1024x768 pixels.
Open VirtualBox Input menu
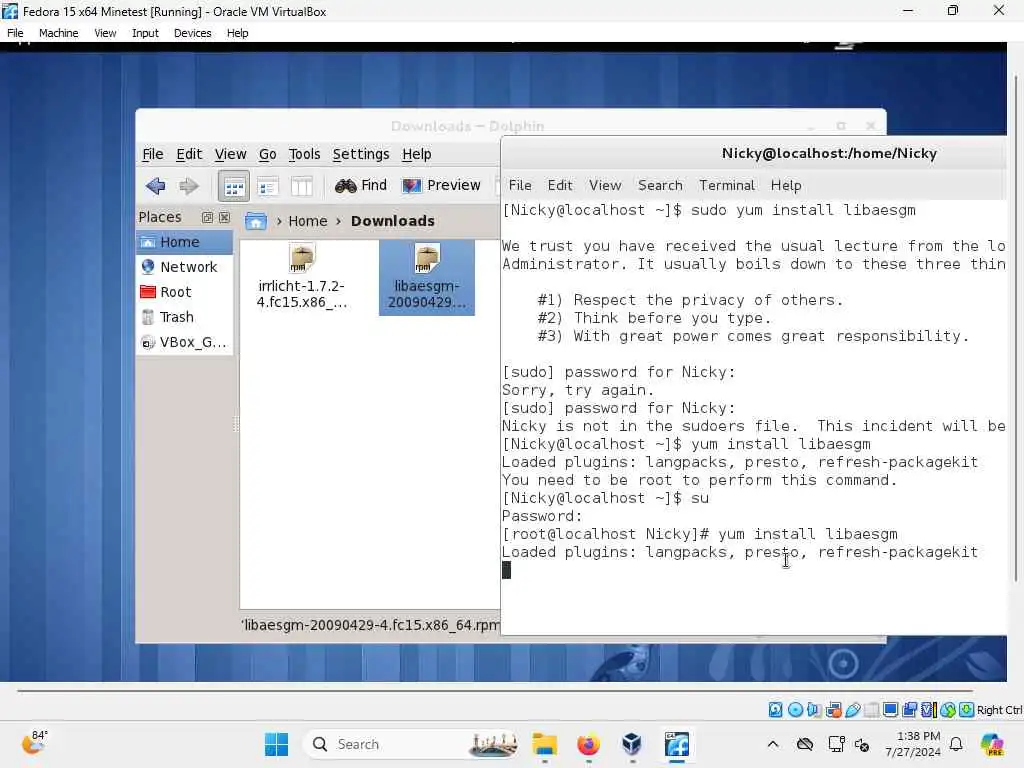pyautogui.click(x=145, y=33)
